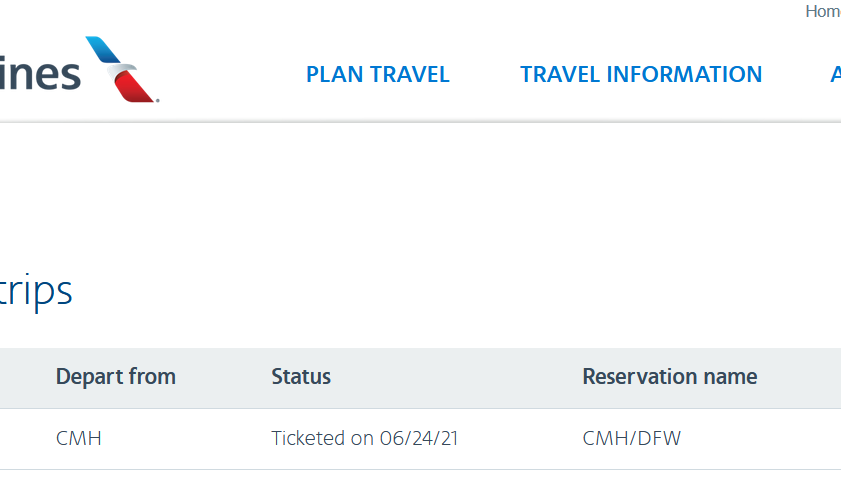Open the partially visible menu right of TRAVEL INFORMATION

[835, 75]
